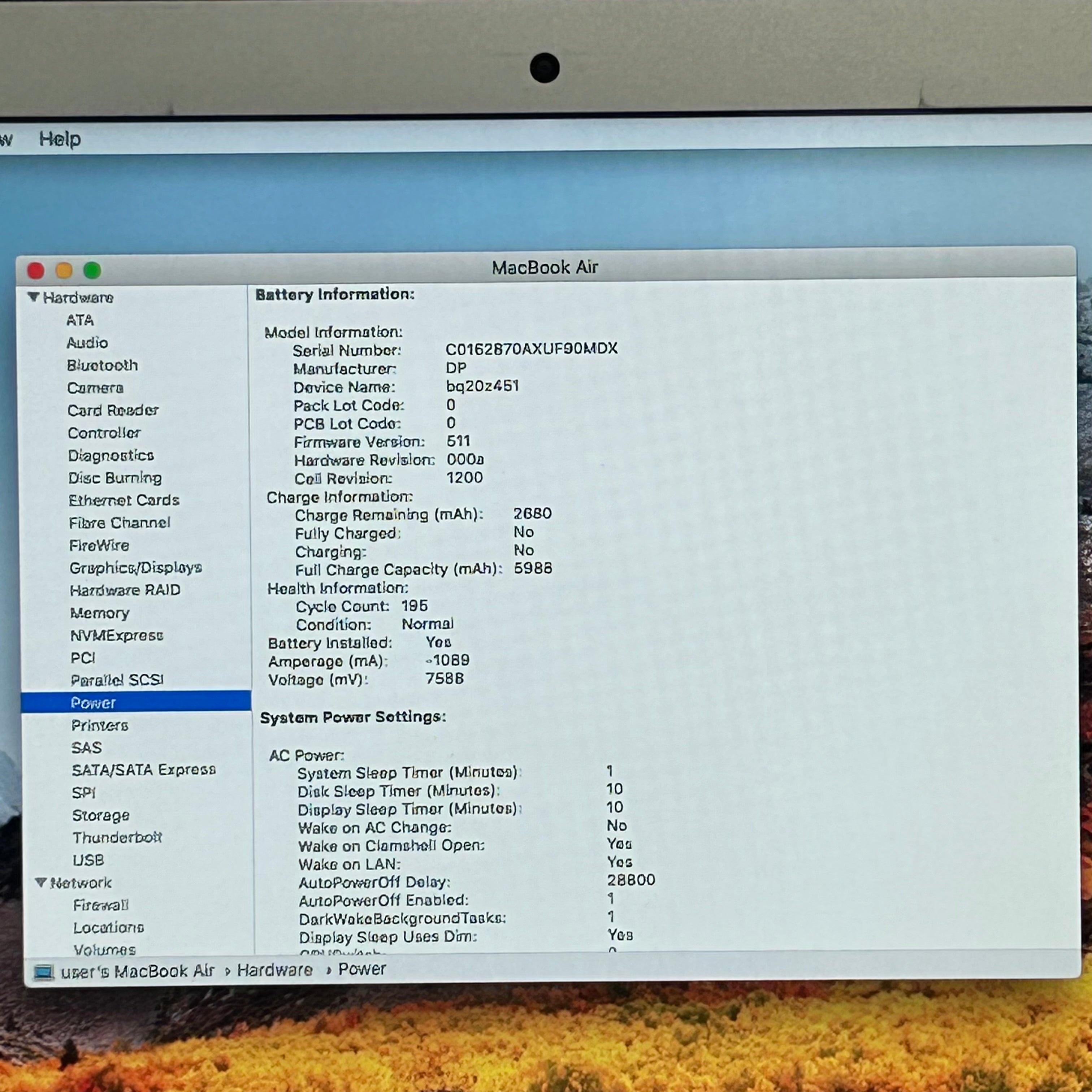Select Audio in the sidebar
This screenshot has height=1092, width=1092.
(87, 343)
